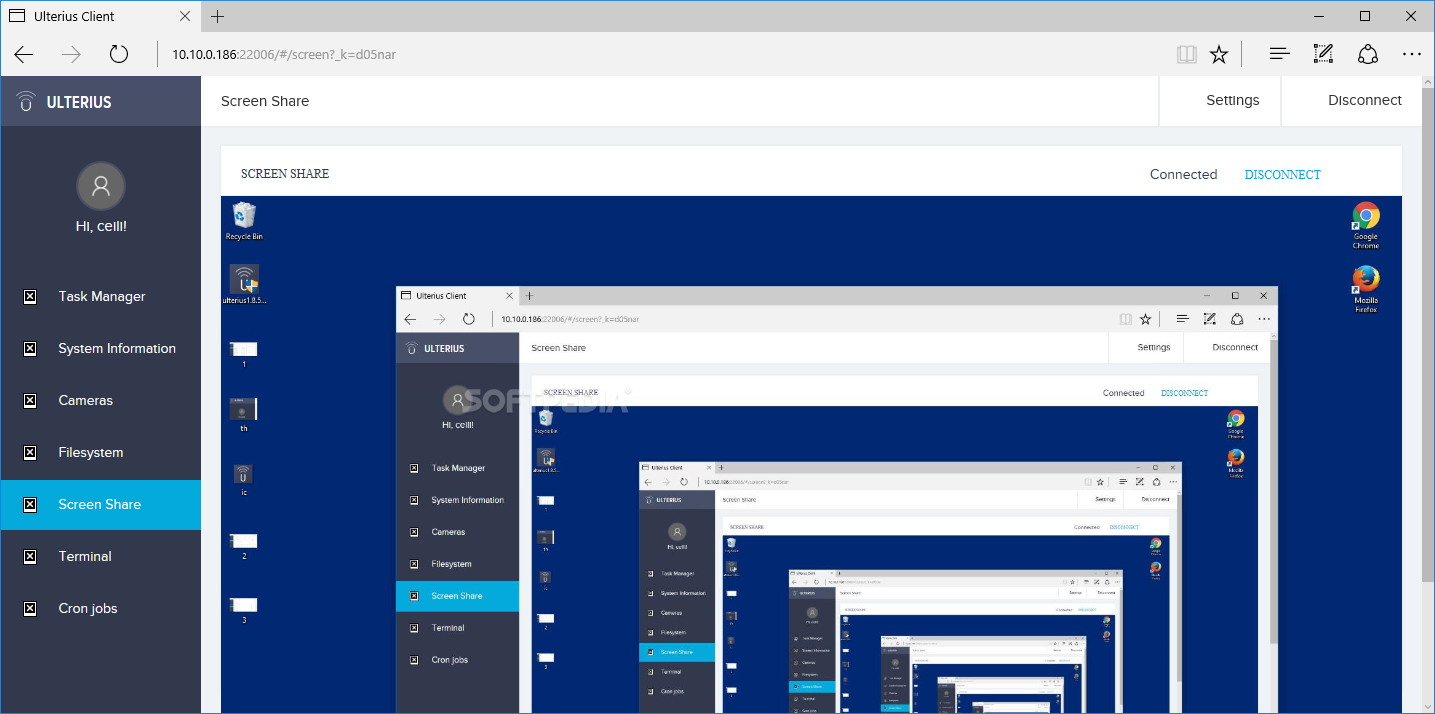Image resolution: width=1435 pixels, height=714 pixels.
Task: Select Mozilla Firefox icon on remote desktop
Action: [1366, 289]
